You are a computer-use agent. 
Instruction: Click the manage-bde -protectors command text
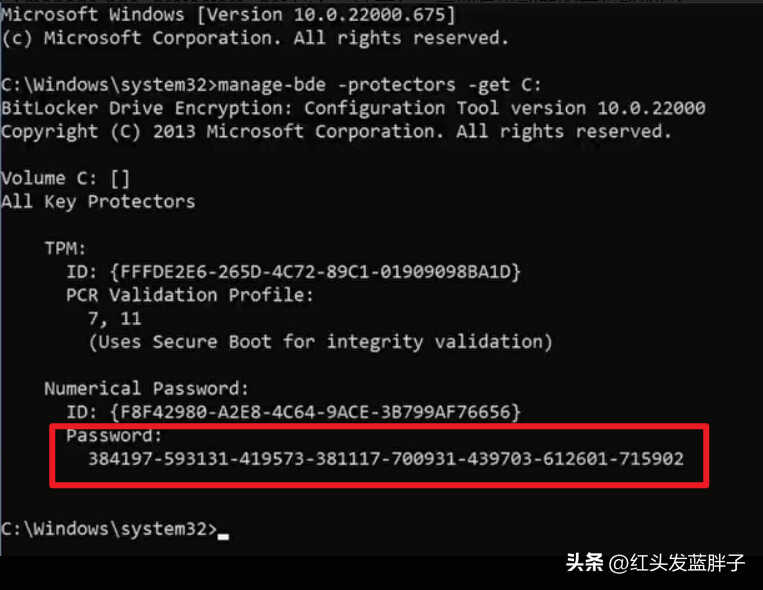click(380, 85)
